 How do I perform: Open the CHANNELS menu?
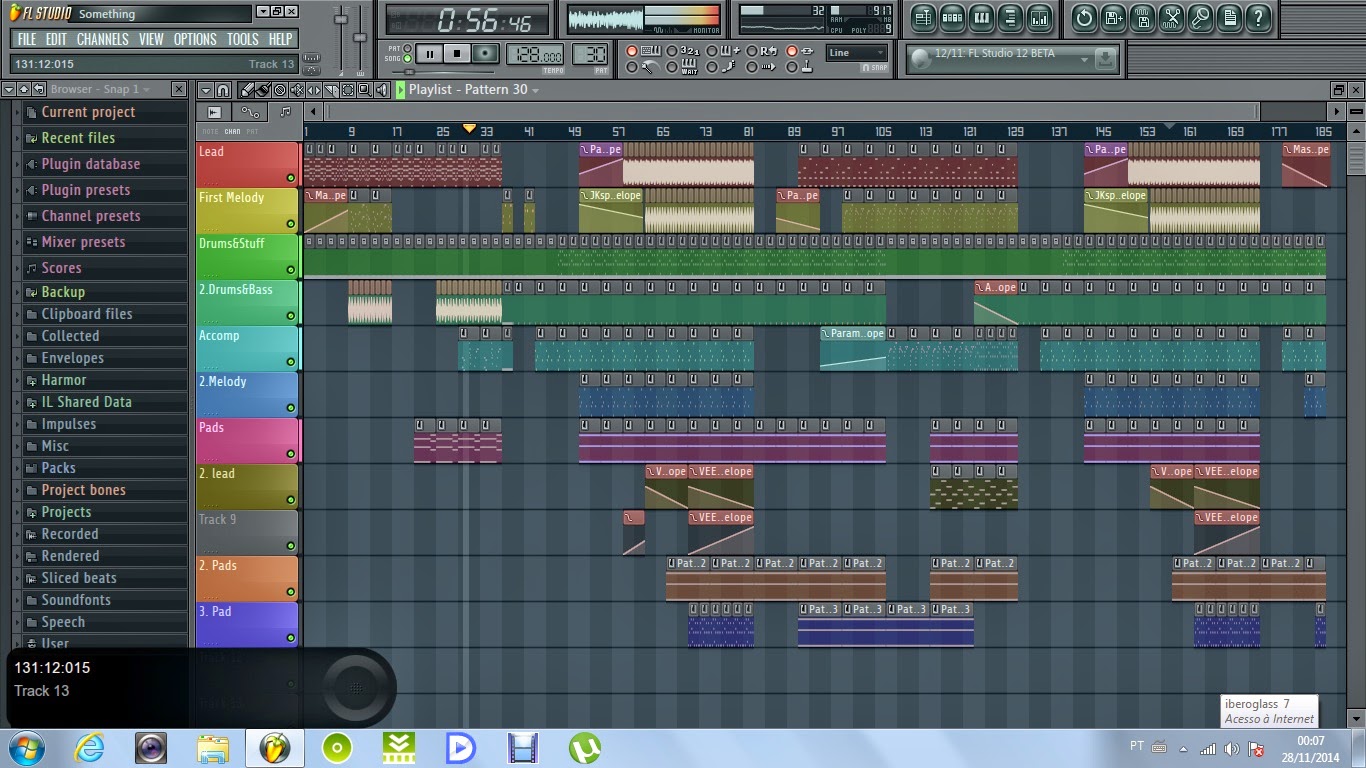point(103,40)
